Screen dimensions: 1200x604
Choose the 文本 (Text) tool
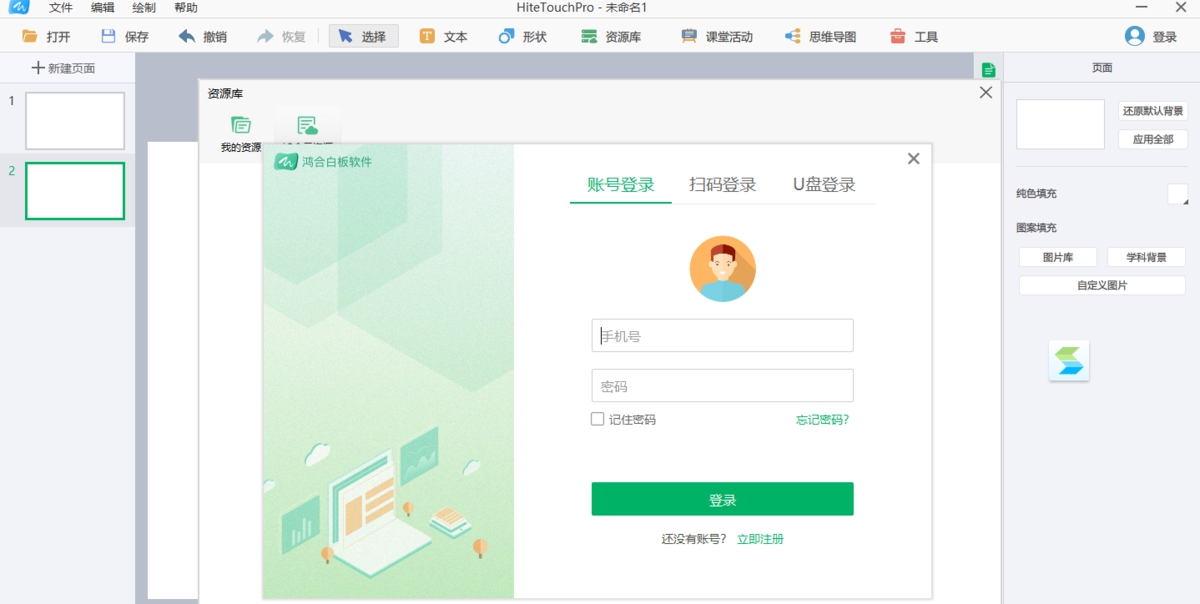(x=444, y=37)
